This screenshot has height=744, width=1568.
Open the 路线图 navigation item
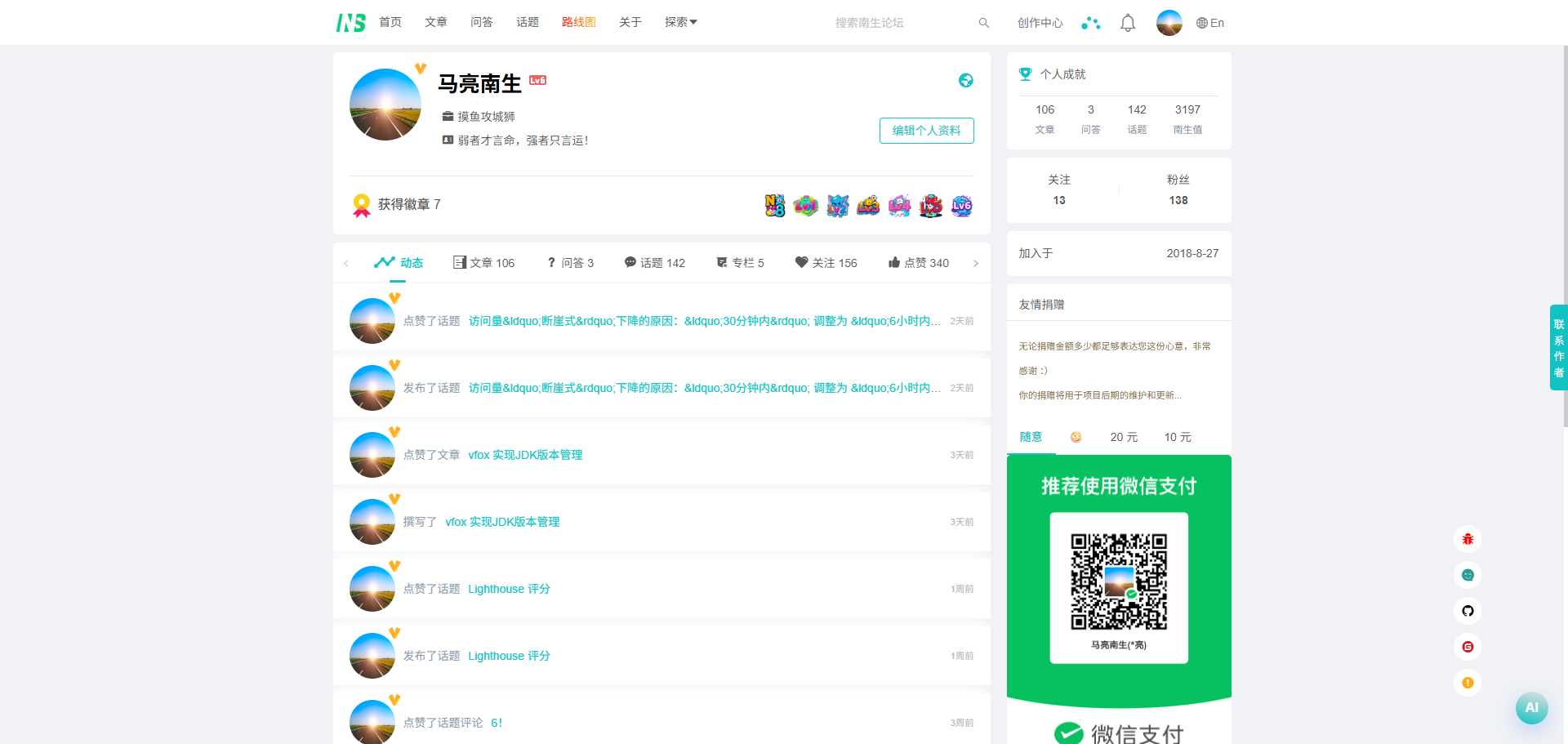[579, 22]
